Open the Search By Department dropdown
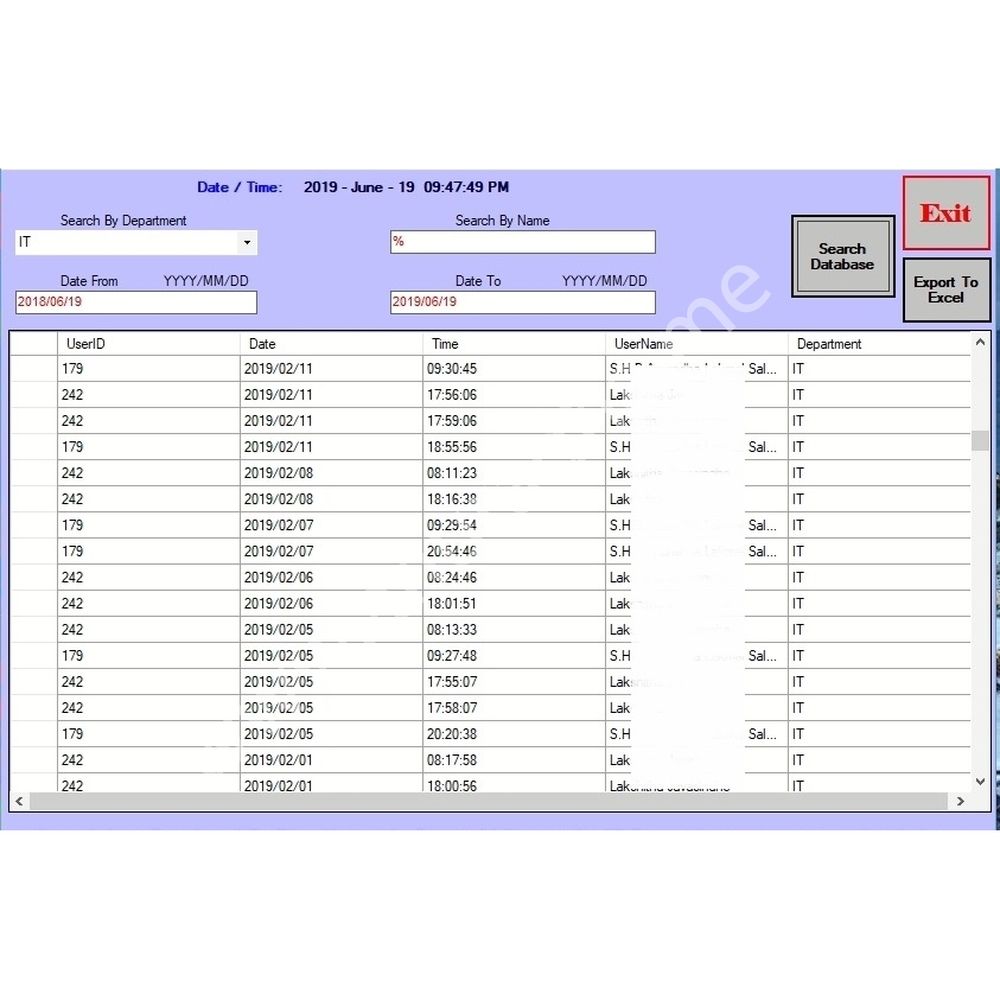The image size is (1000, 1000). coord(246,243)
